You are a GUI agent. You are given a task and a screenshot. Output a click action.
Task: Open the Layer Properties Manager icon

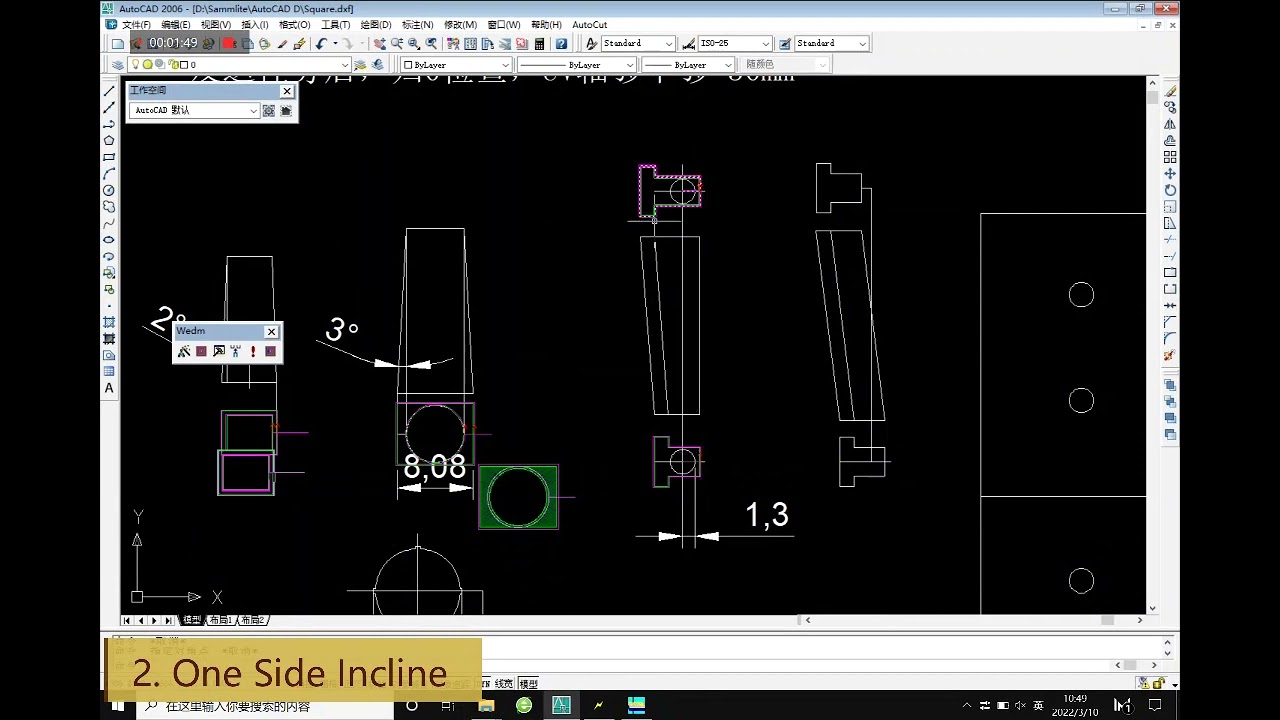coord(117,65)
